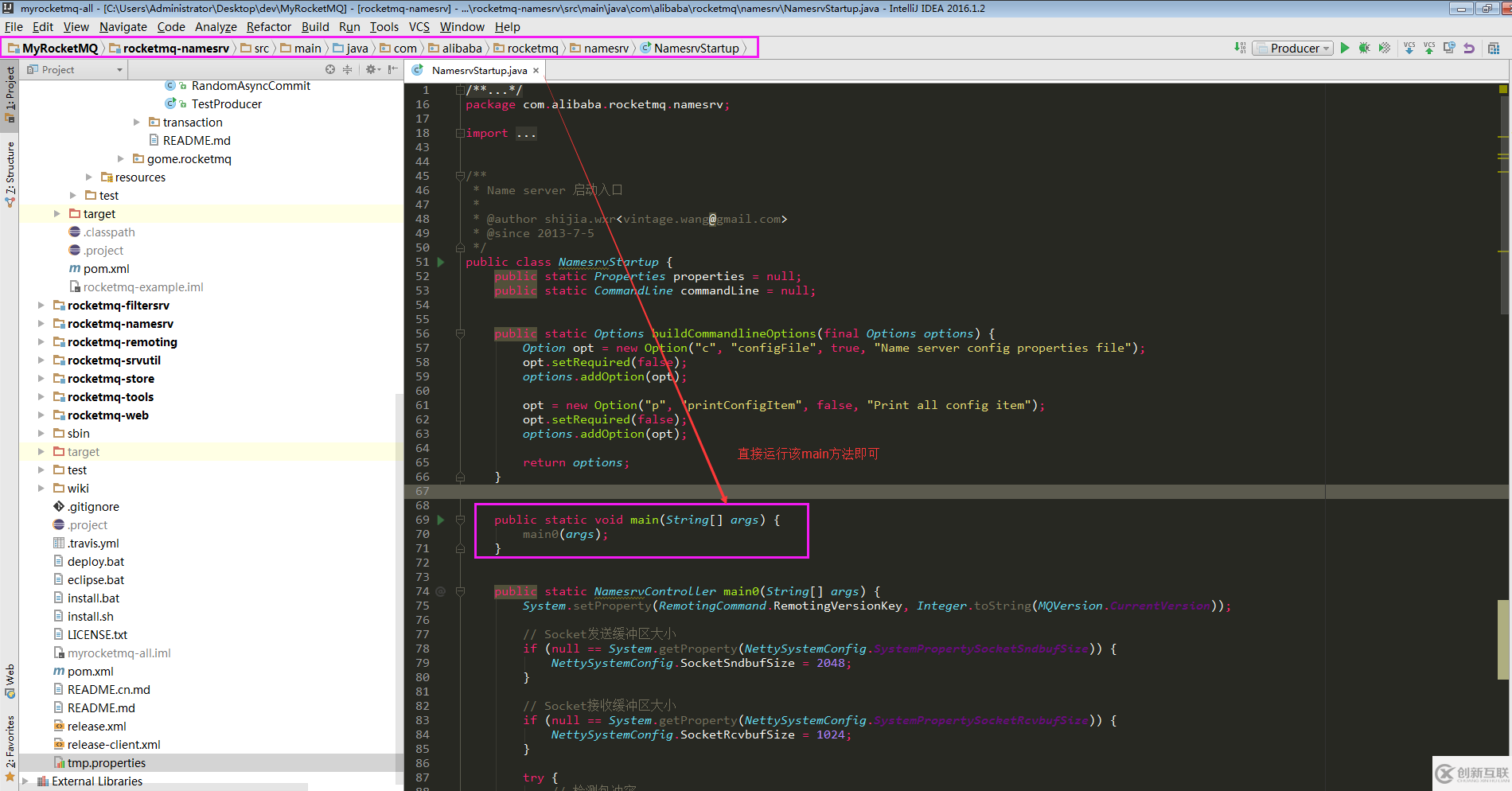
Task: Click Scroll from Source crosshair icon
Action: pyautogui.click(x=330, y=70)
